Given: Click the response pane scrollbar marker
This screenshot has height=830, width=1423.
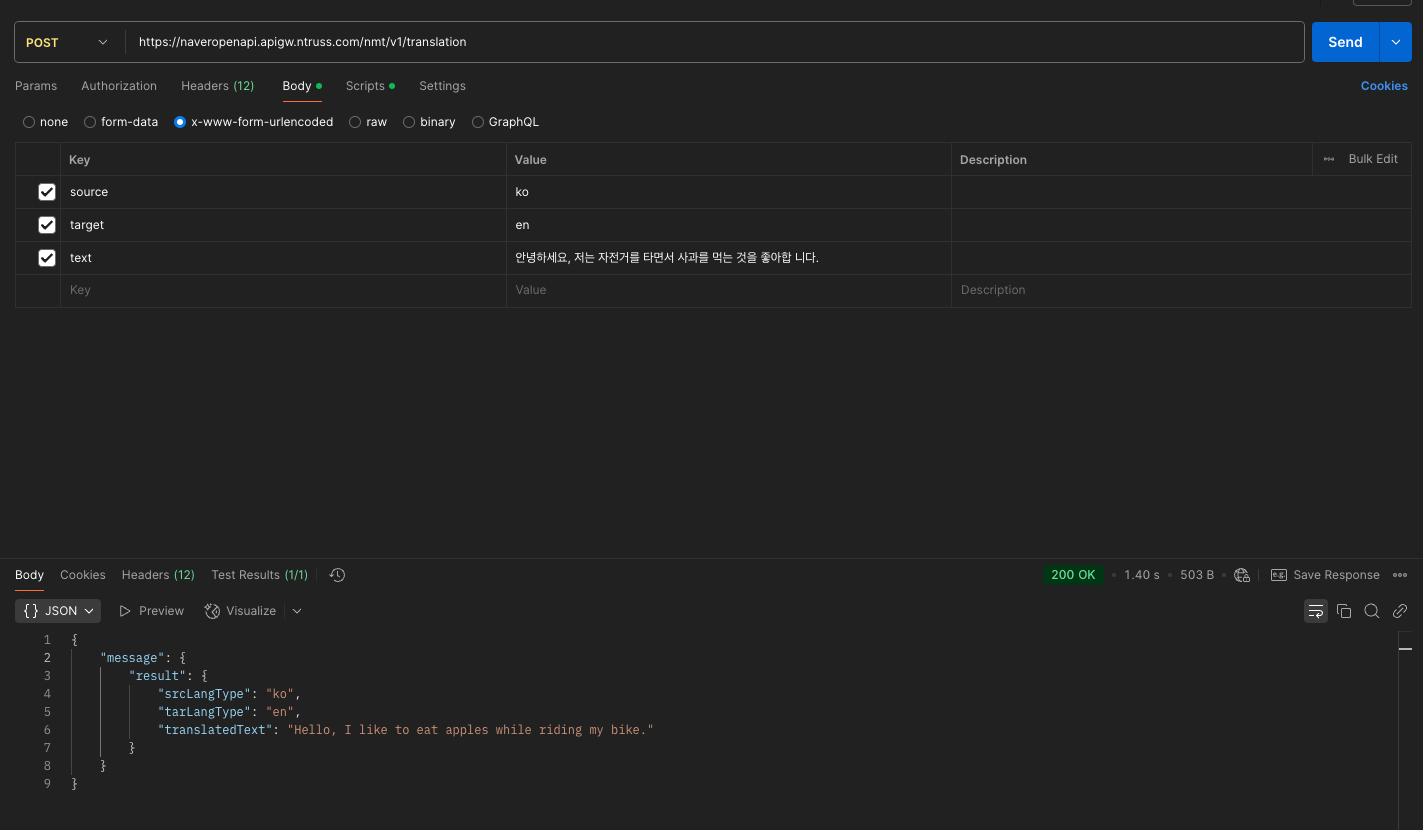Looking at the screenshot, I should (1405, 649).
